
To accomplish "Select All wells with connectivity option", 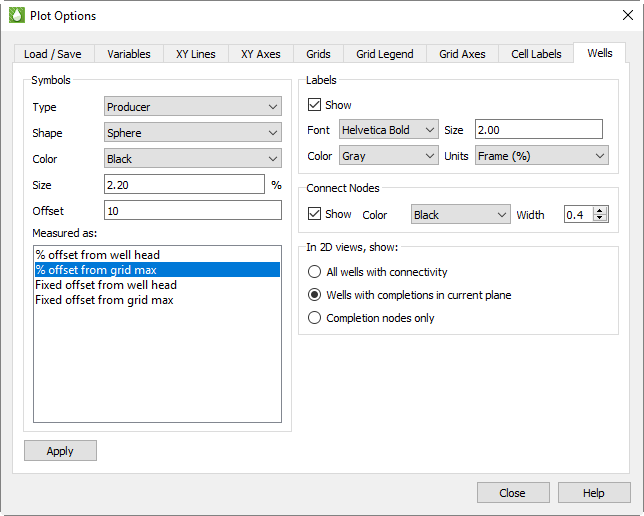I will click(x=316, y=272).
